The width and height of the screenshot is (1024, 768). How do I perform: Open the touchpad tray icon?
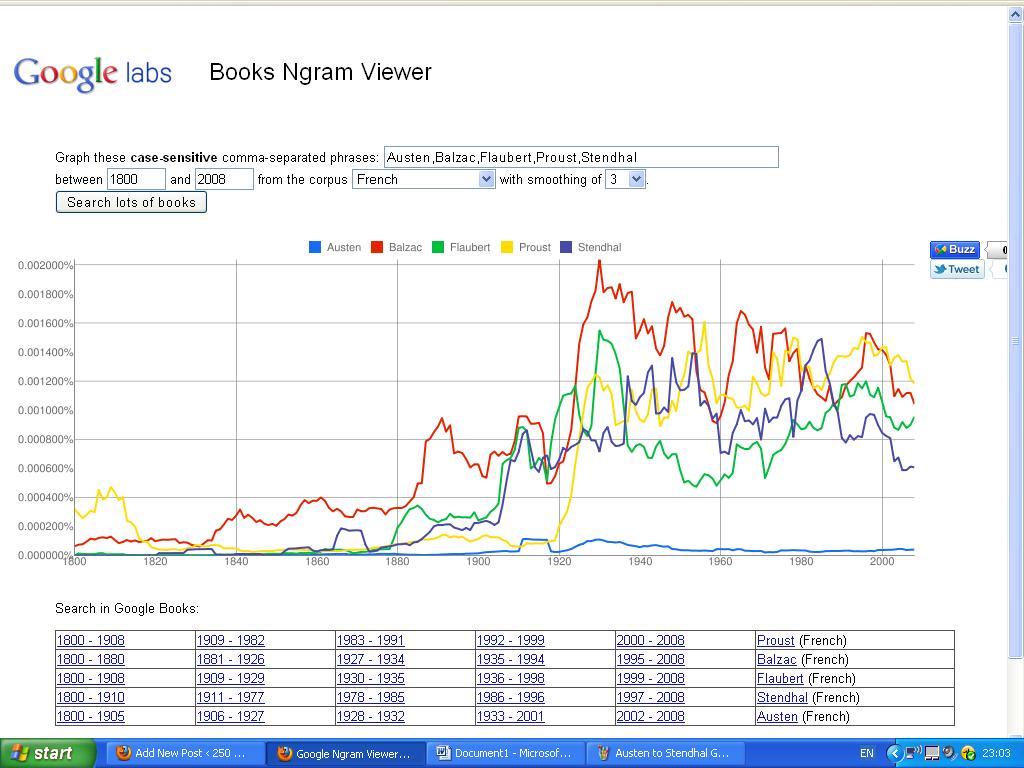click(932, 753)
